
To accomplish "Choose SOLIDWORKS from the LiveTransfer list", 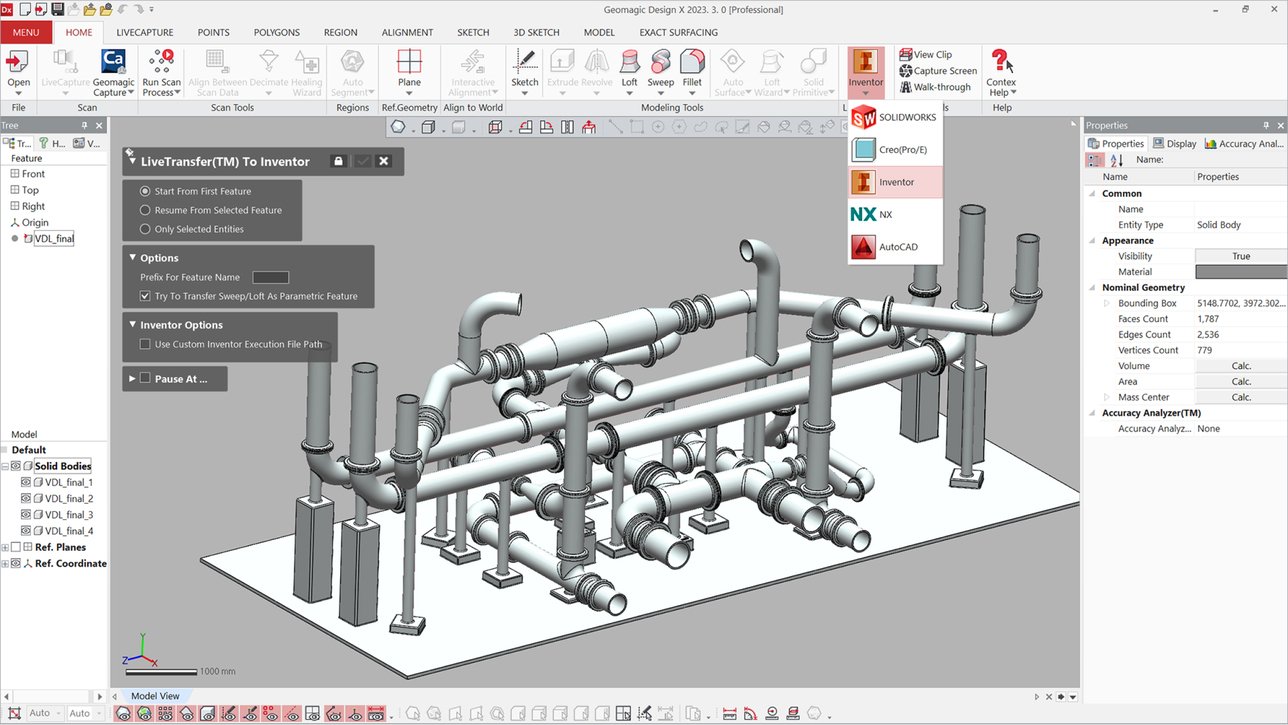I will point(894,118).
